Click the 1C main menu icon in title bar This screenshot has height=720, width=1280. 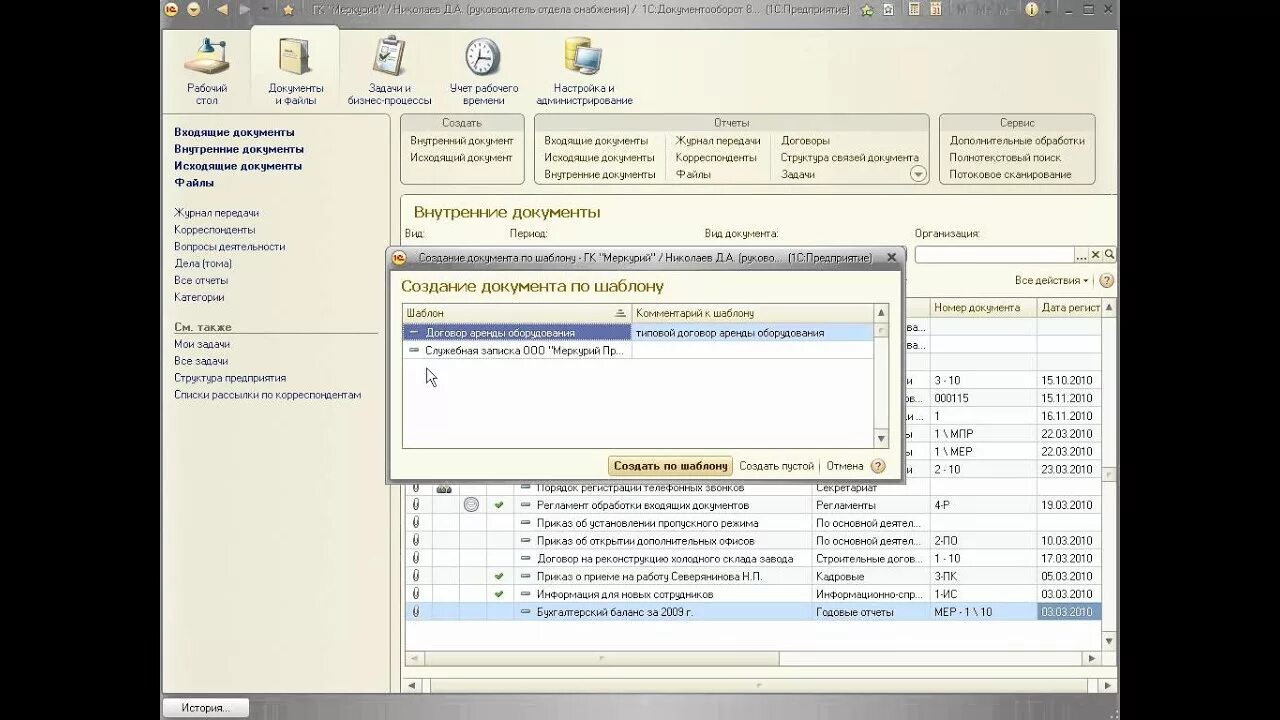(171, 9)
